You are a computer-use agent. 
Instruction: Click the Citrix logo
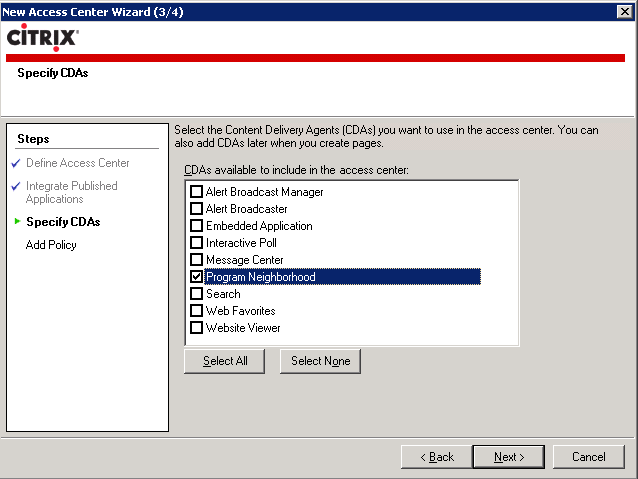click(43, 37)
